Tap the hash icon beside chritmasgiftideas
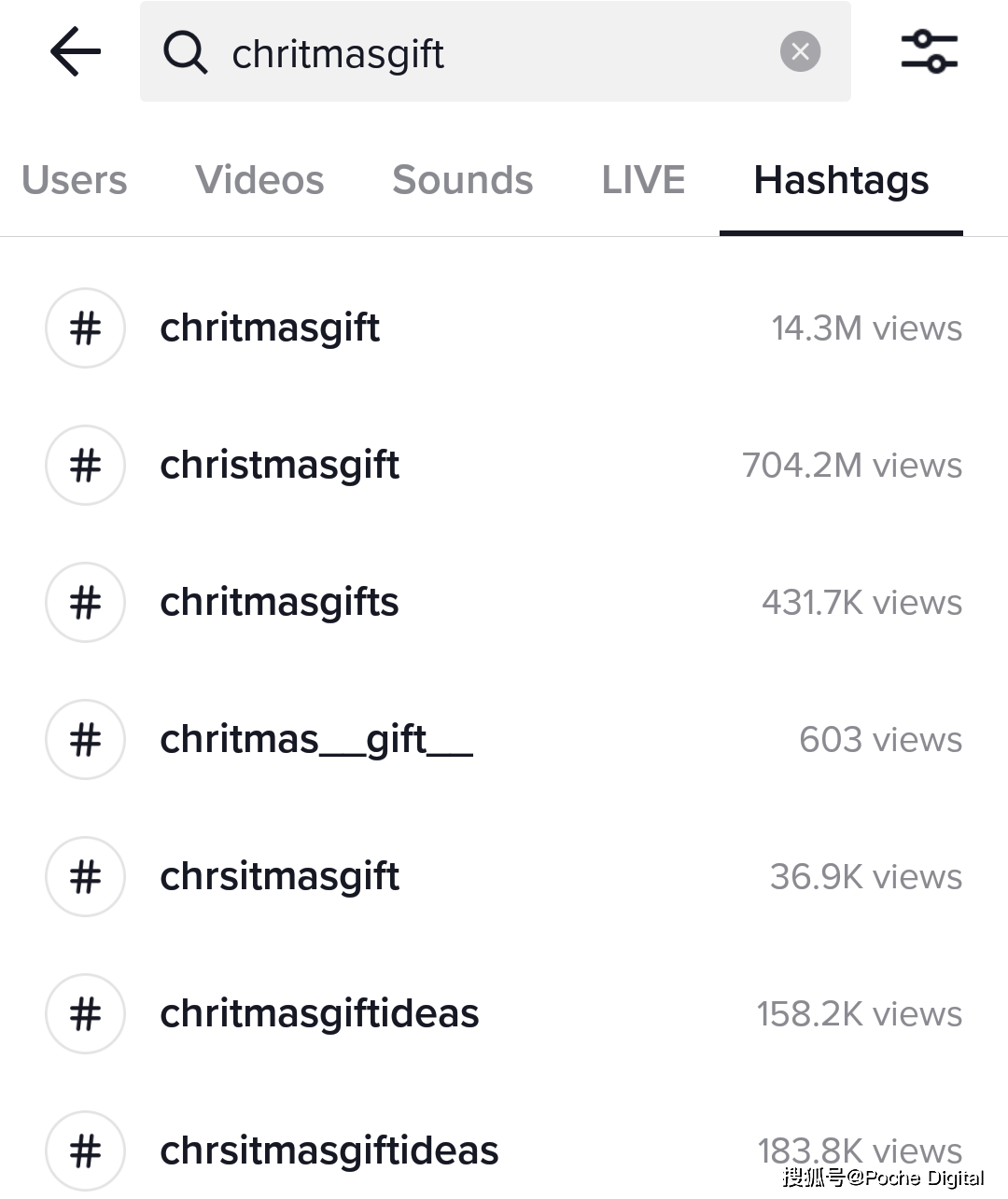This screenshot has height=1199, width=1008. (x=85, y=1014)
